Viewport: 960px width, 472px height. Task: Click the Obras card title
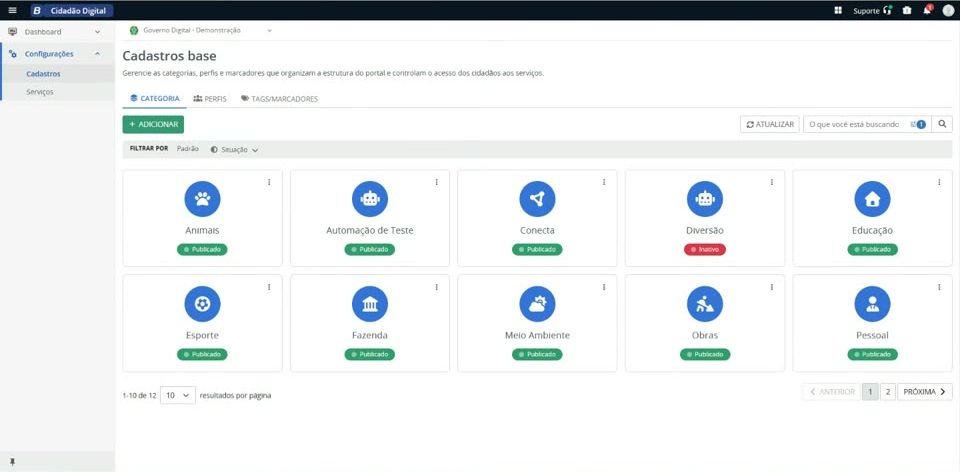tap(705, 335)
